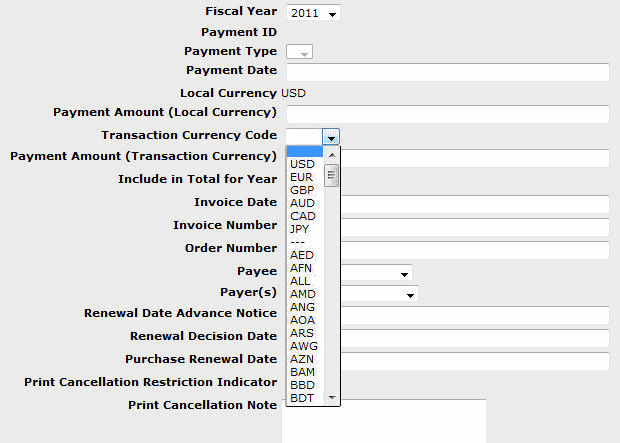Viewport: 620px width, 443px height.
Task: Click the Print Cancellation Note text area
Action: coord(384,420)
